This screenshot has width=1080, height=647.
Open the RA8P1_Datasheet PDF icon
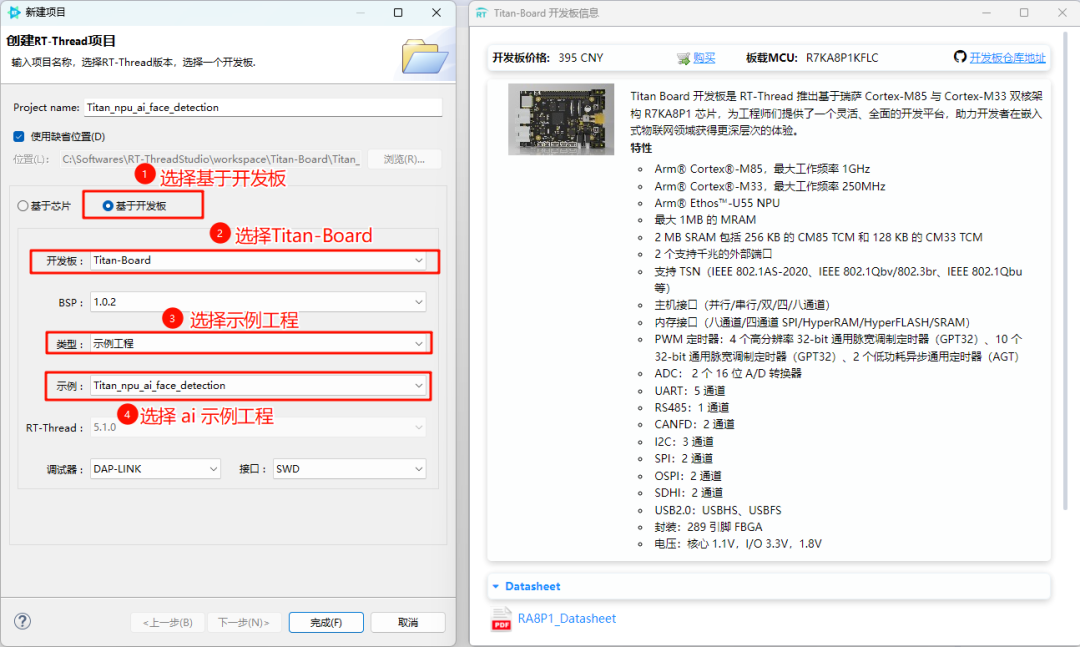[501, 619]
